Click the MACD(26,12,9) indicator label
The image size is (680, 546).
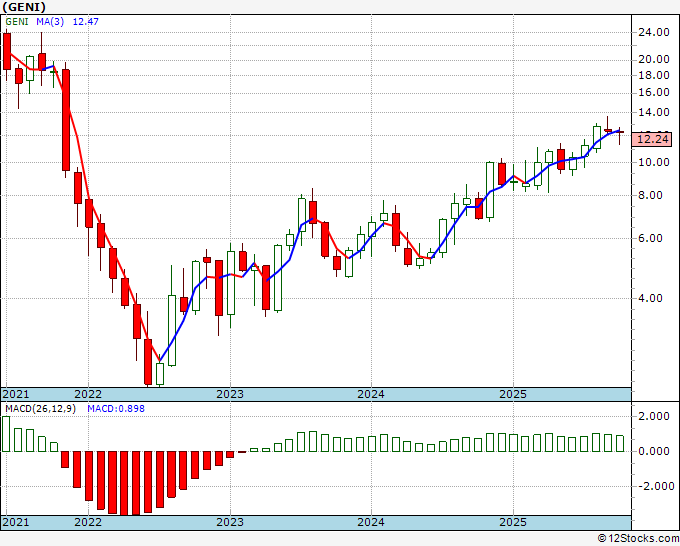40,409
